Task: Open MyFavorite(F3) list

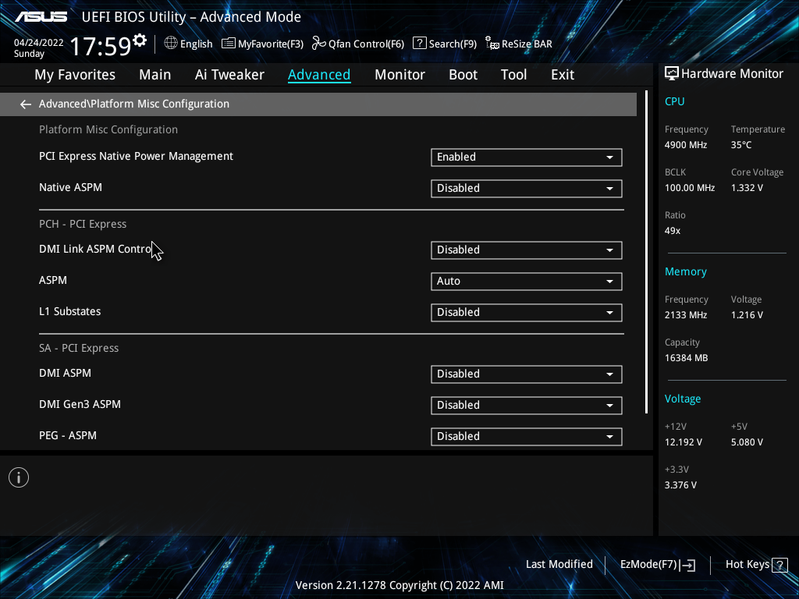Action: click(x=262, y=44)
